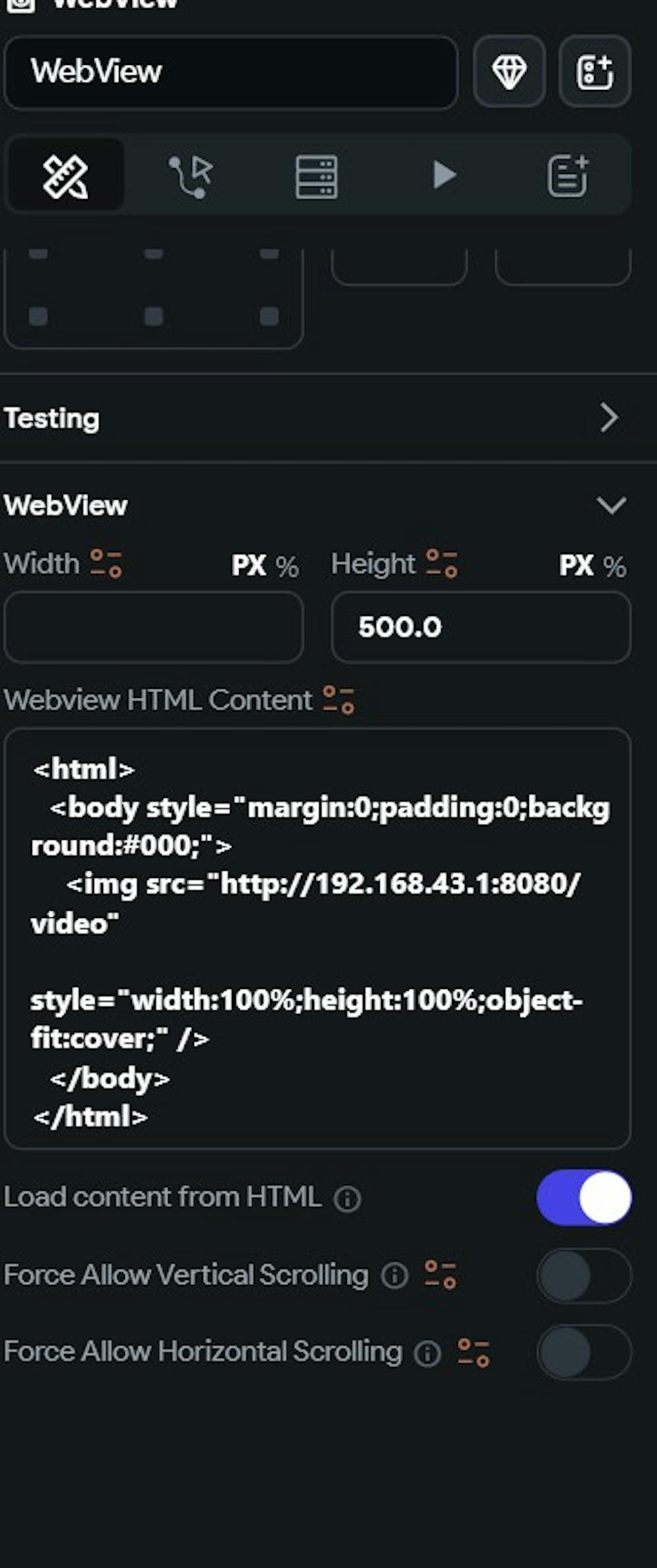
Task: Select % unit for Width
Action: [x=287, y=566]
